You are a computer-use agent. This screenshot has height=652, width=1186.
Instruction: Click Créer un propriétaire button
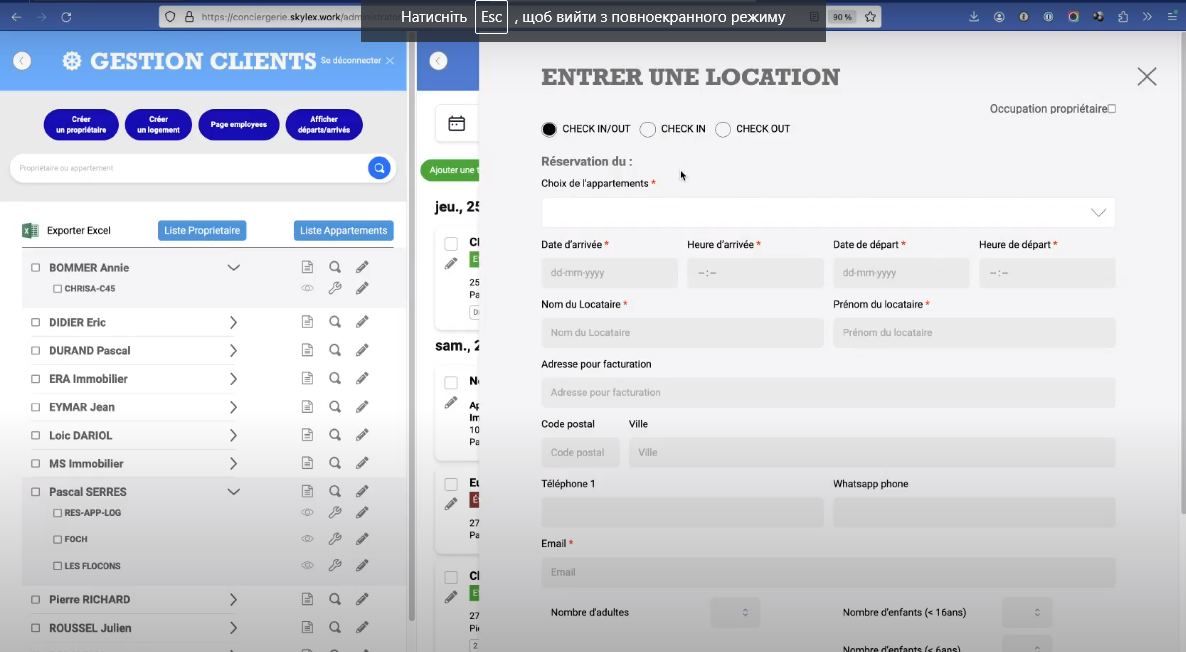[x=81, y=125]
